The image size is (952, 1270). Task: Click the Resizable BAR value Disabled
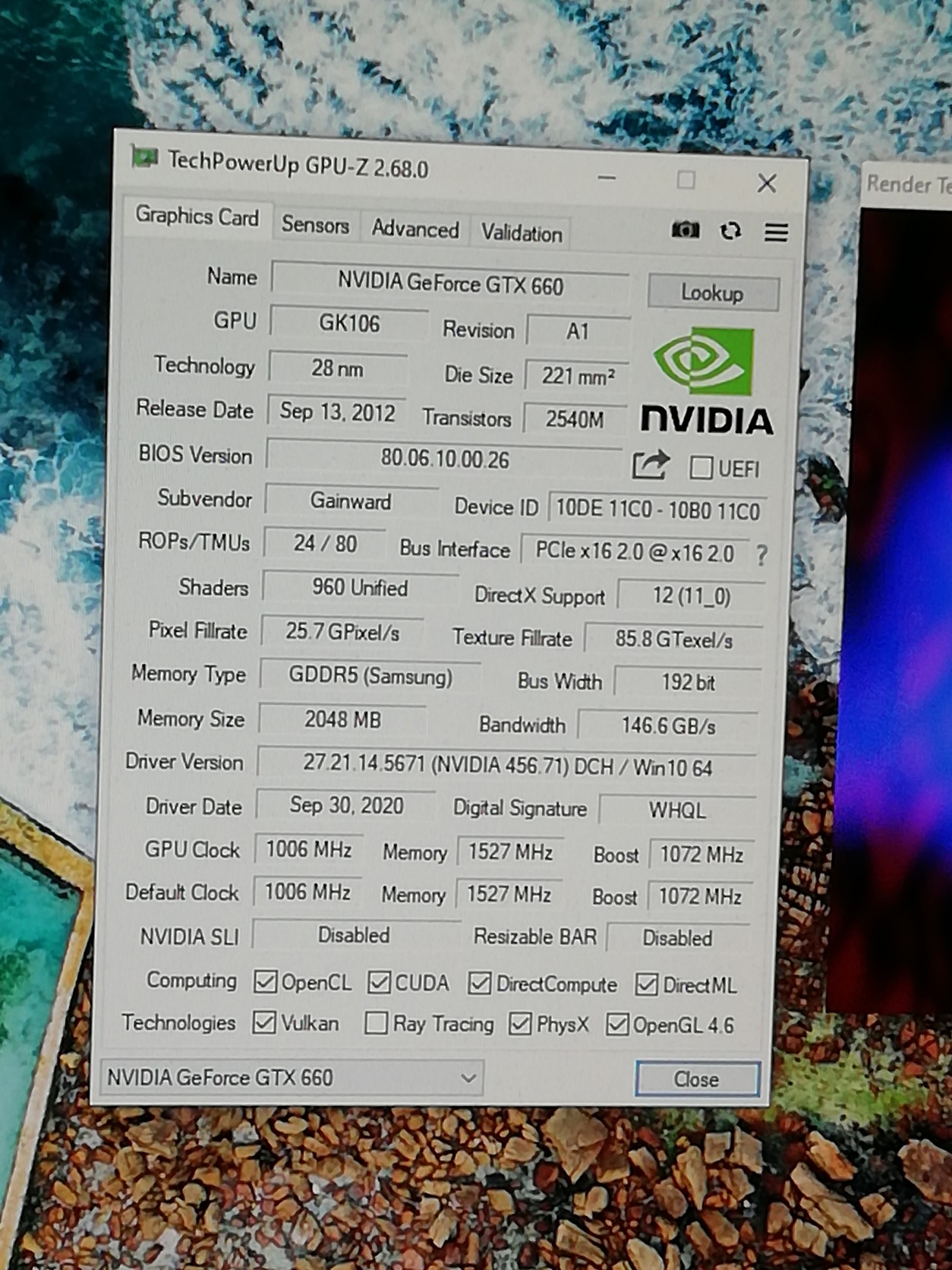pos(677,938)
